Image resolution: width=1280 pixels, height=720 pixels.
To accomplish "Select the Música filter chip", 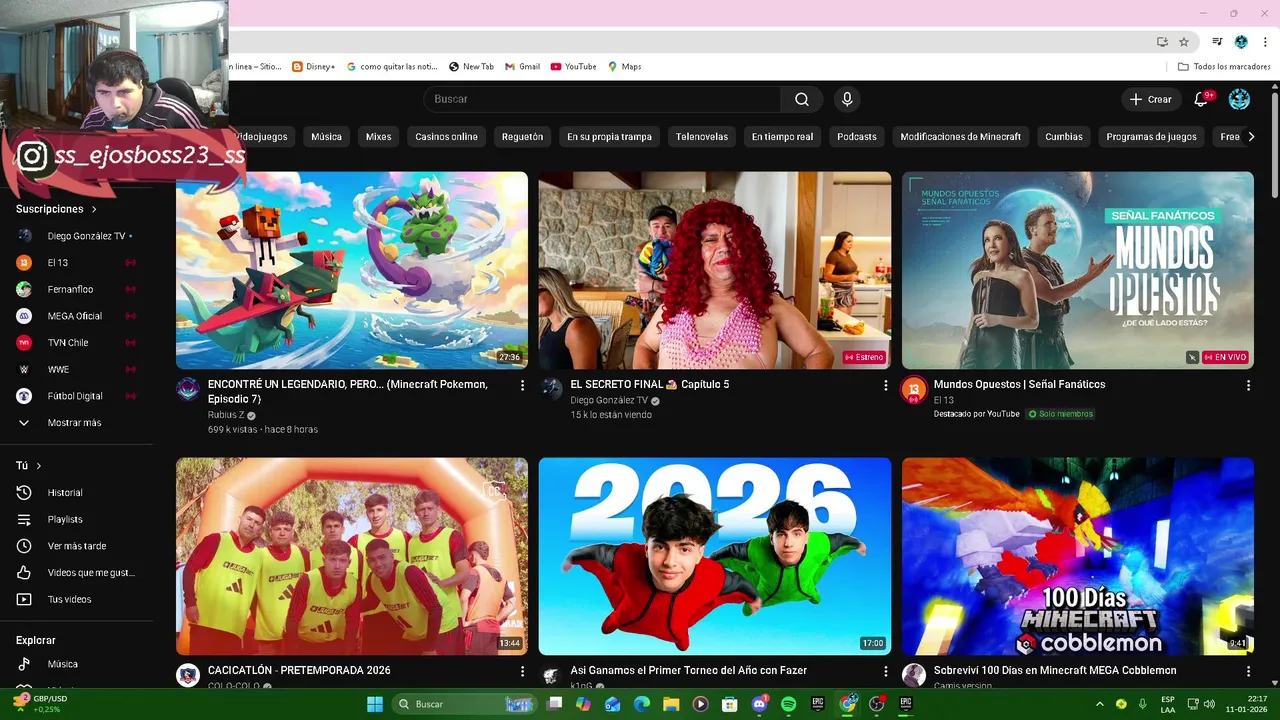I will coord(326,137).
